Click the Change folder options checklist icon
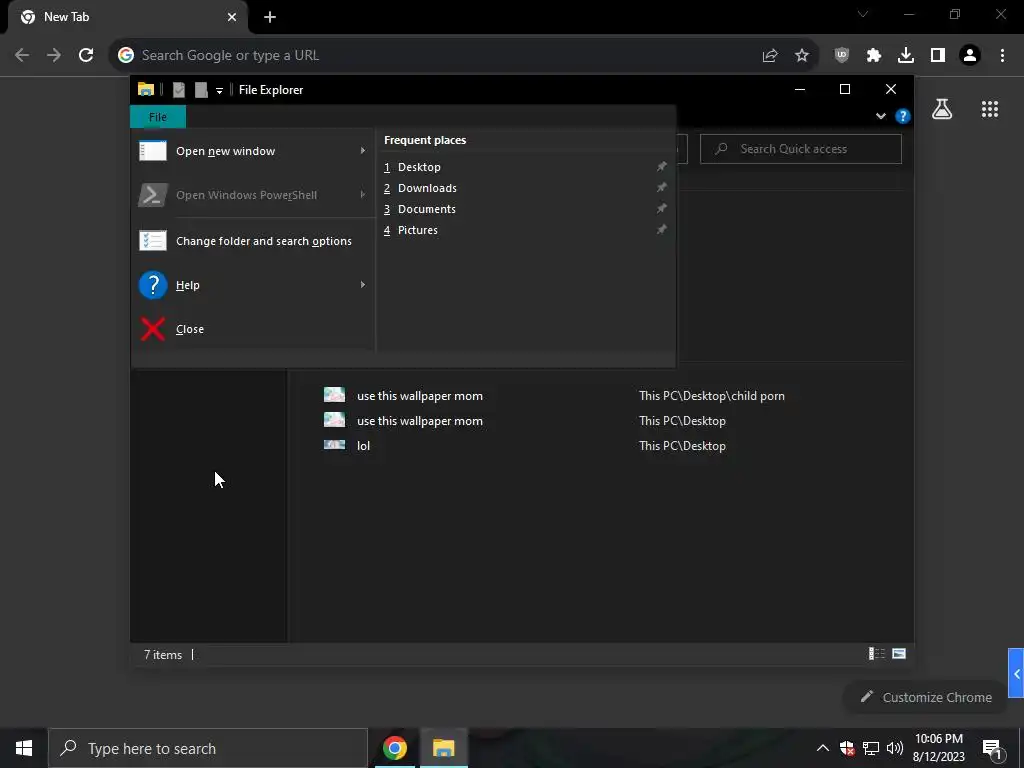The height and width of the screenshot is (768, 1024). click(x=153, y=241)
